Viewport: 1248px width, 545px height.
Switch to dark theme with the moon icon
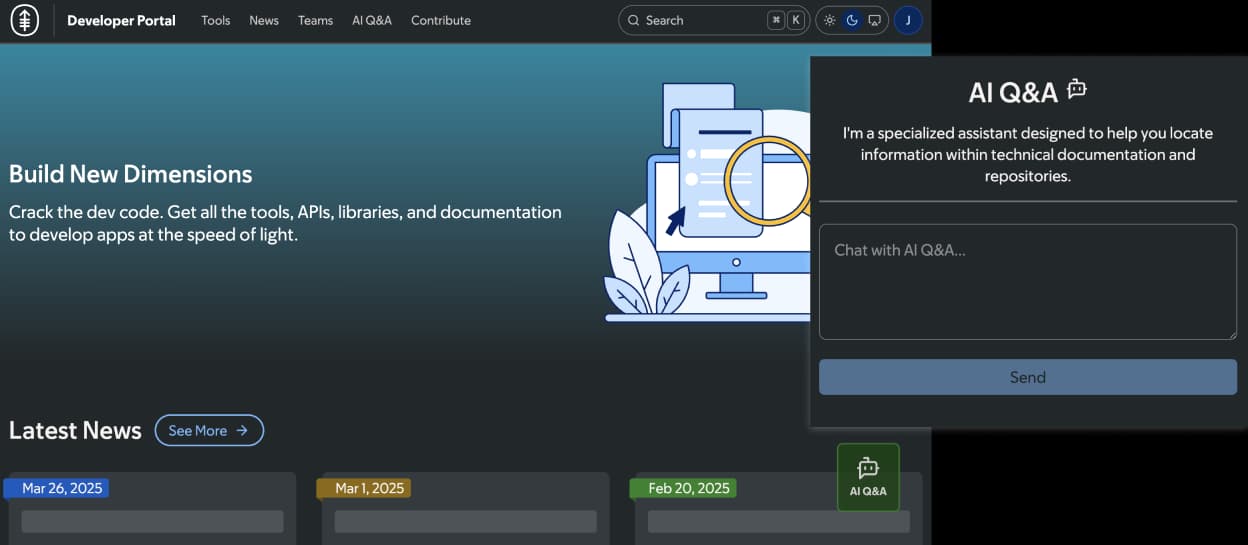(852, 20)
